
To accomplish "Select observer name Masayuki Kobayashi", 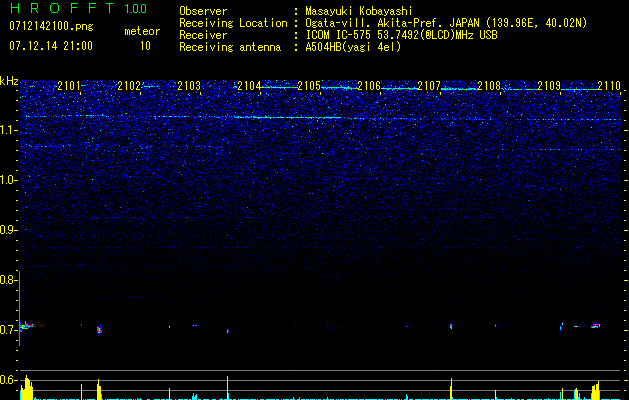I will [359, 11].
